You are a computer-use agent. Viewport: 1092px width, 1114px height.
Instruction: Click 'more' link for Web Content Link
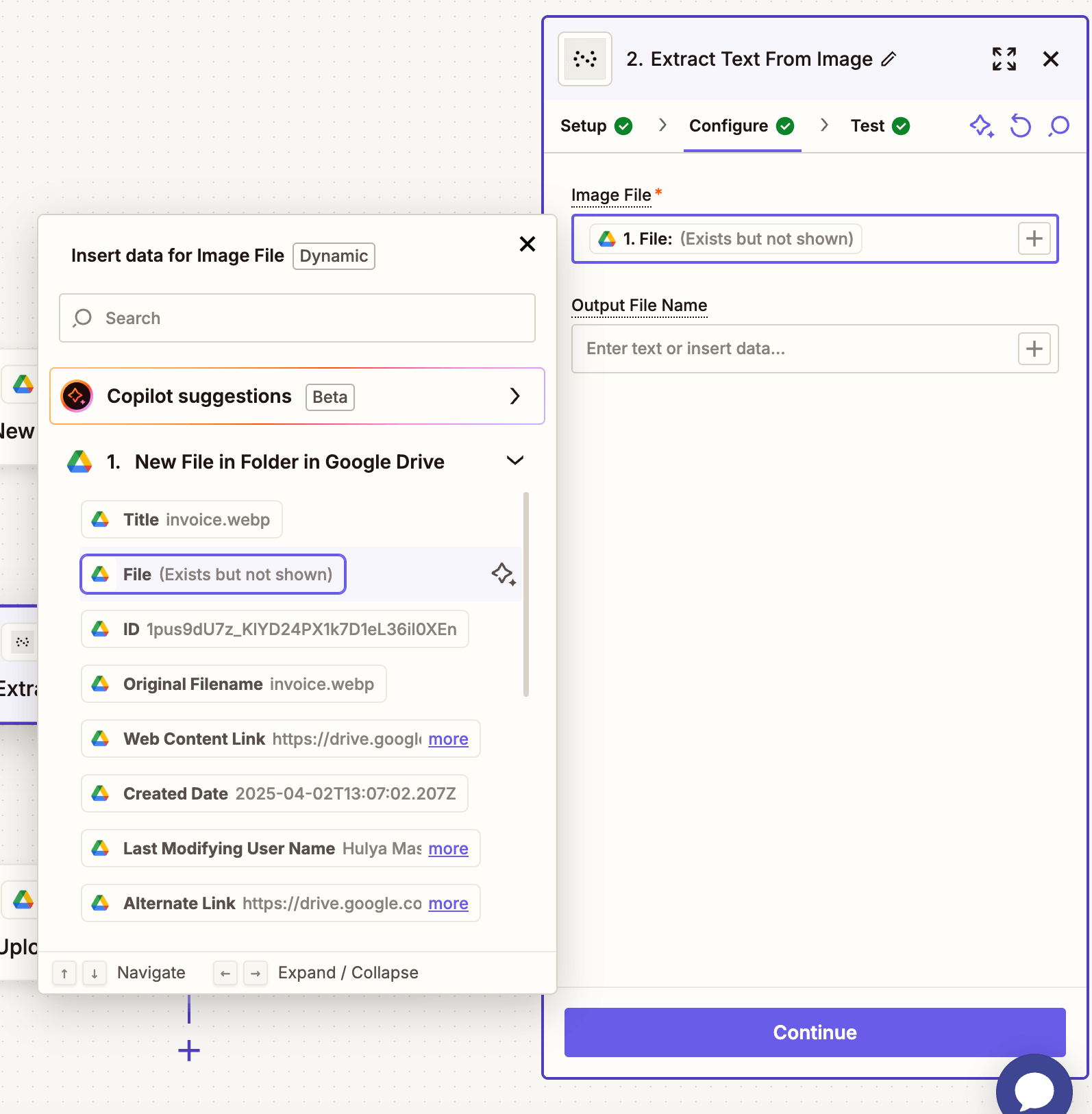click(x=448, y=739)
